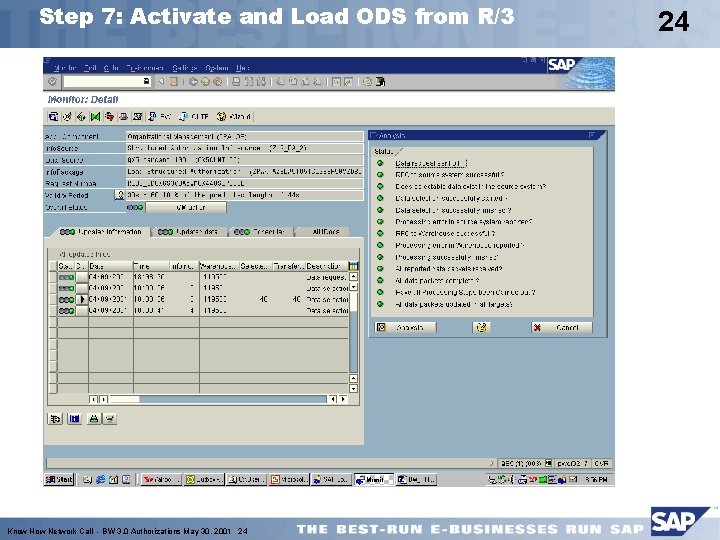Click the binoculars button below the table
720x540 pixels.
[94, 418]
